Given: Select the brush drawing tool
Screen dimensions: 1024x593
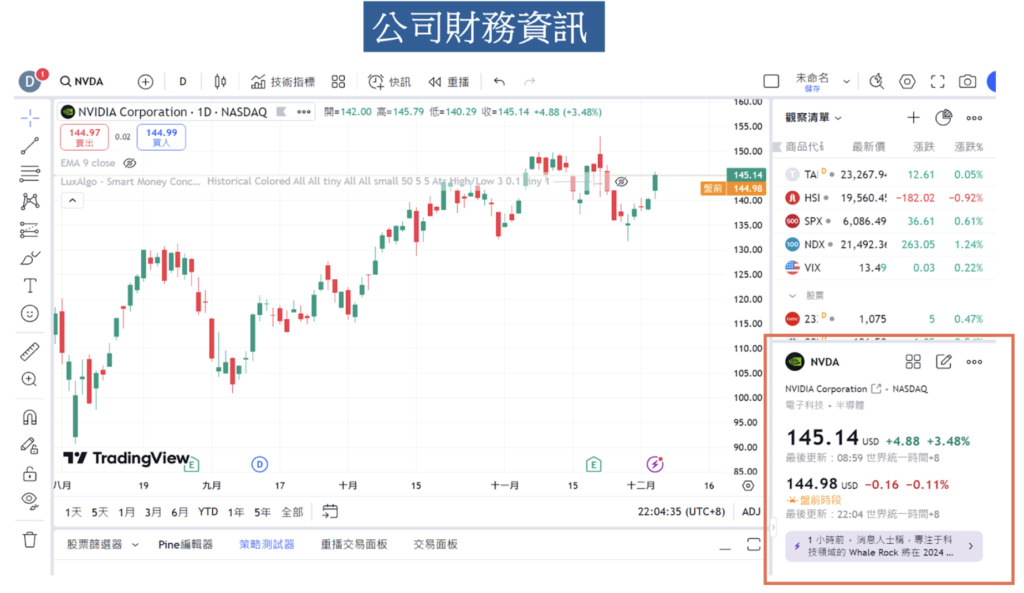Looking at the screenshot, I should click(29, 259).
